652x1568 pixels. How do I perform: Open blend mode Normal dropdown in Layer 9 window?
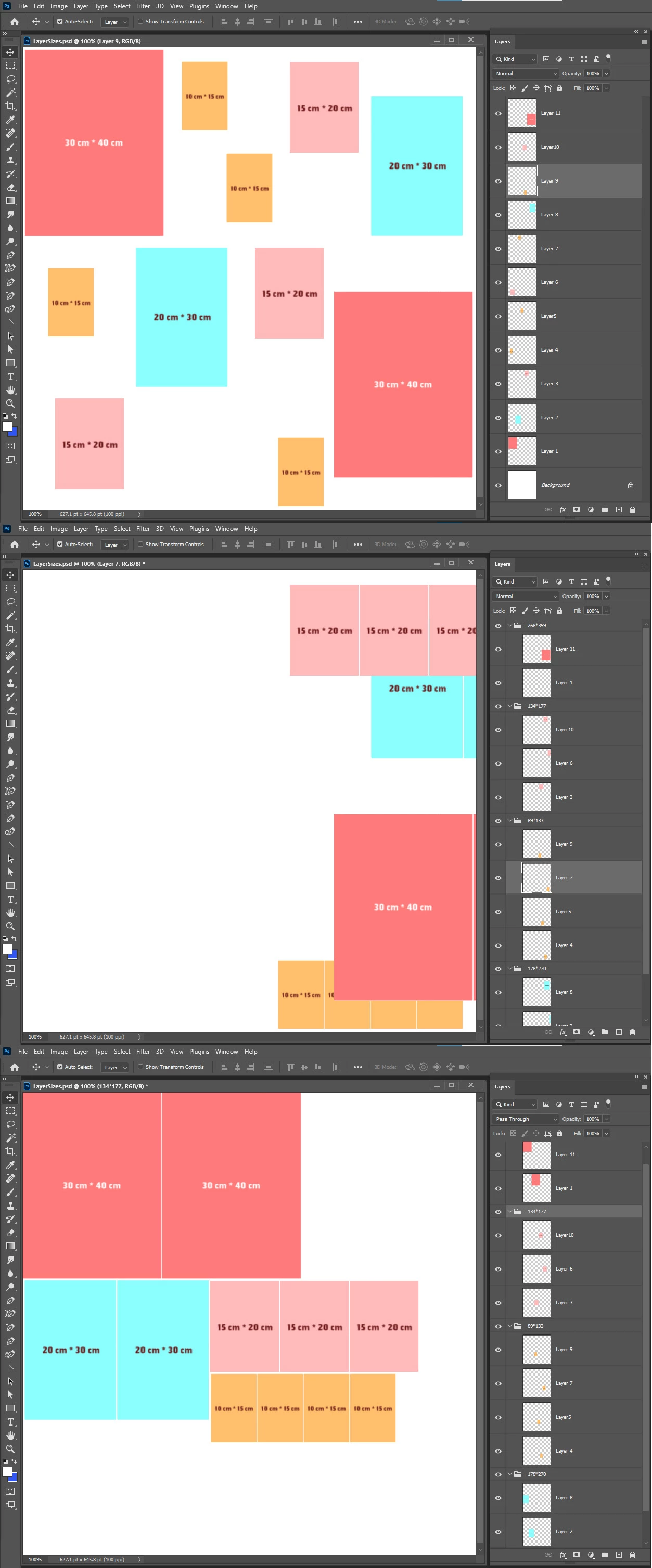click(x=526, y=74)
